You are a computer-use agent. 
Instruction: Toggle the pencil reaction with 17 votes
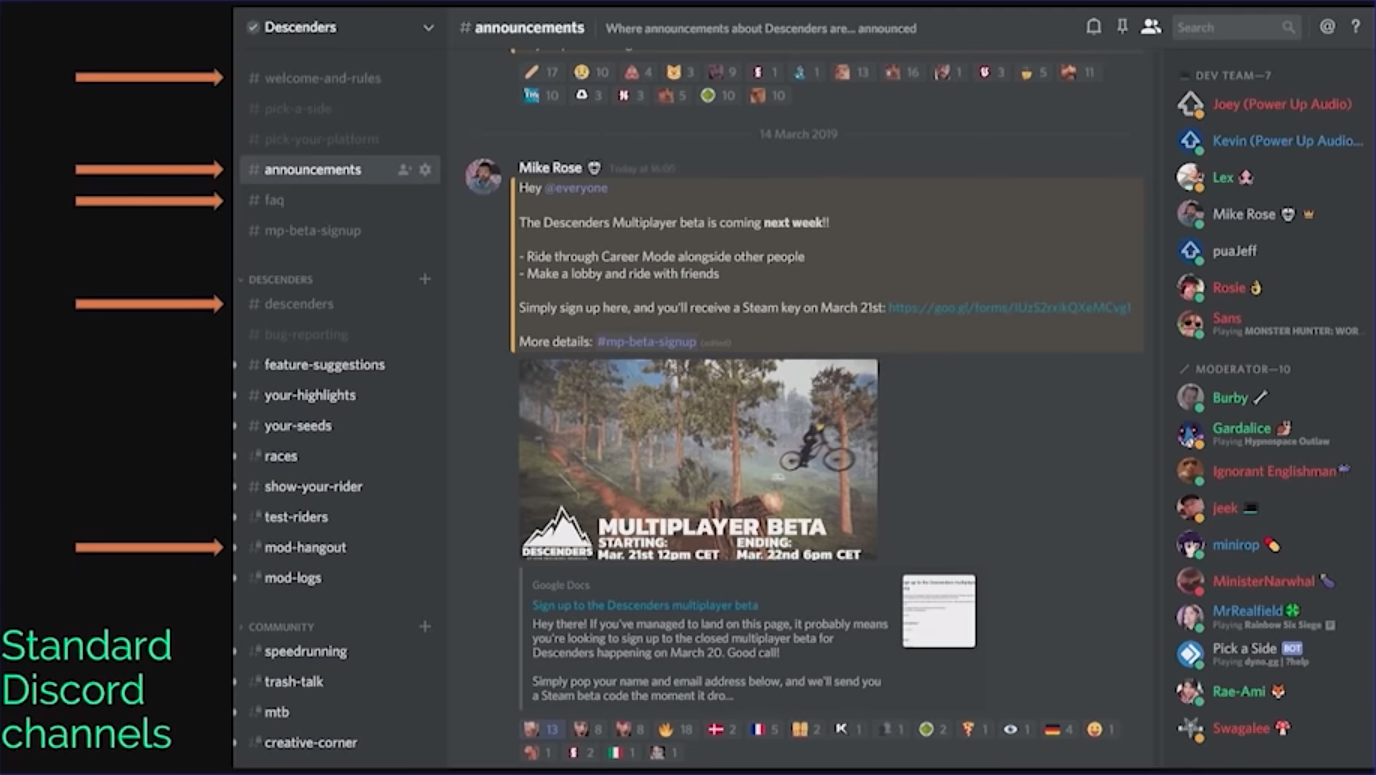point(541,72)
